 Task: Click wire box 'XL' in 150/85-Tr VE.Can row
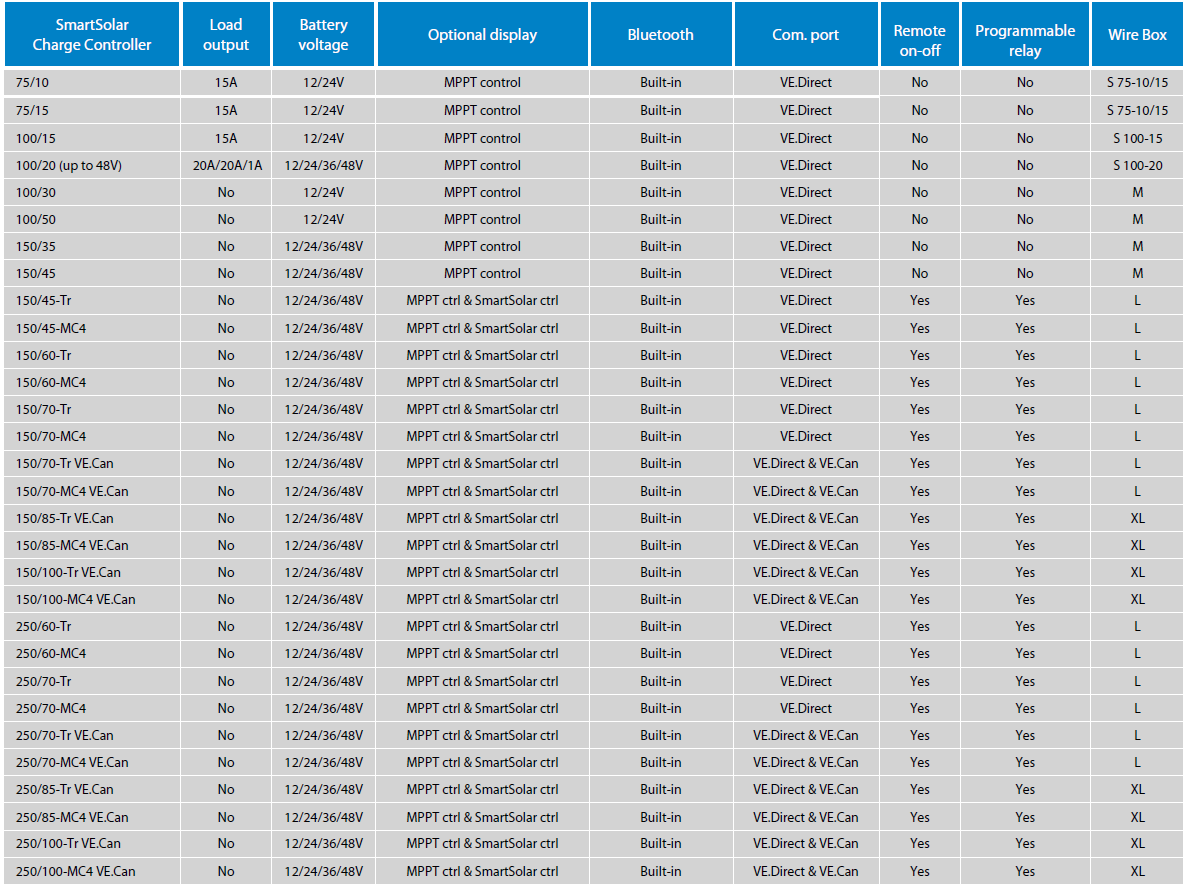click(1138, 518)
